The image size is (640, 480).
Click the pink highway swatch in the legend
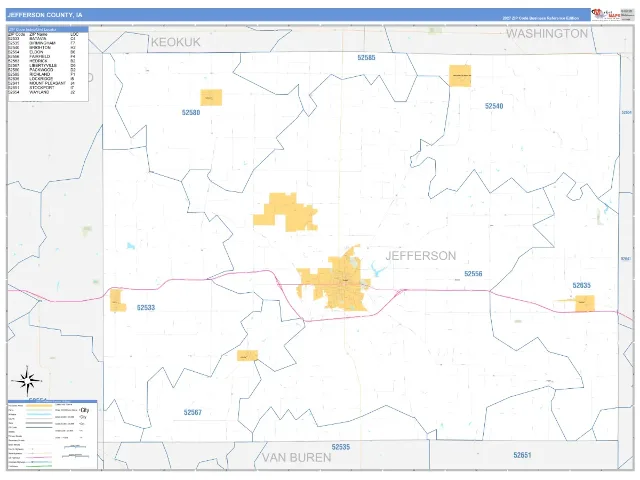point(39,458)
